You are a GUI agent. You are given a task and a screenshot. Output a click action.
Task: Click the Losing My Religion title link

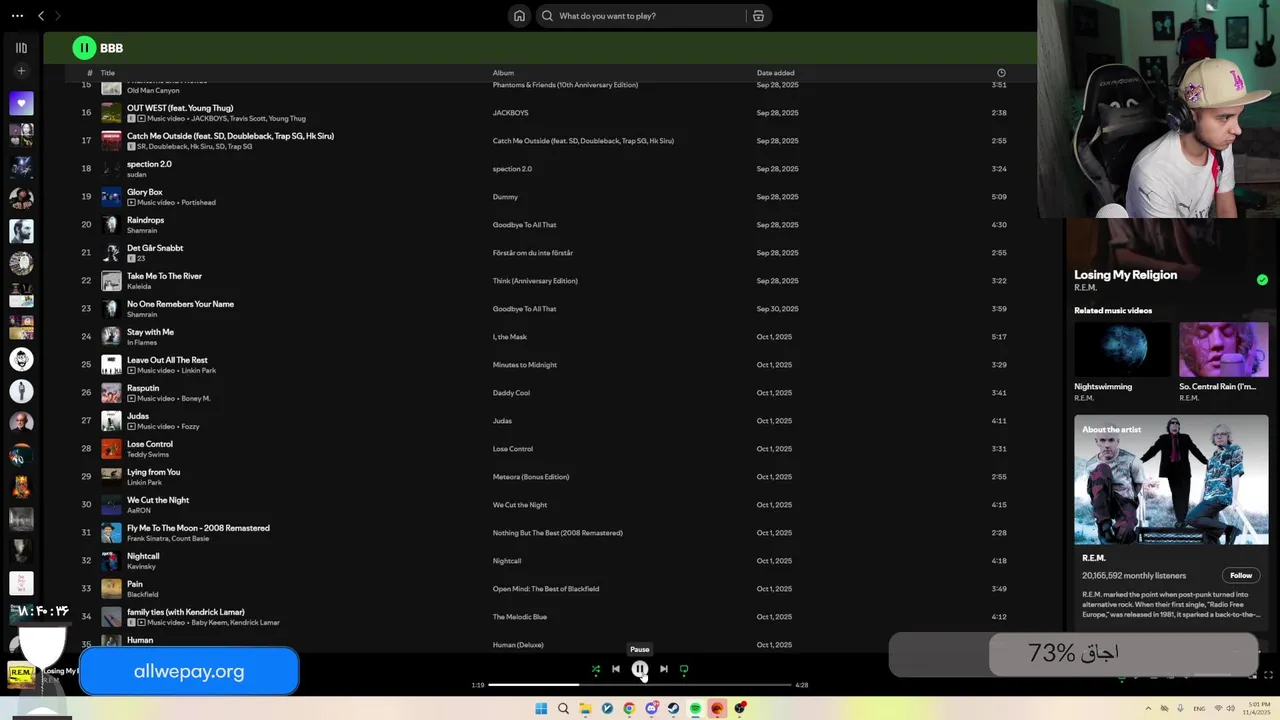point(1125,275)
